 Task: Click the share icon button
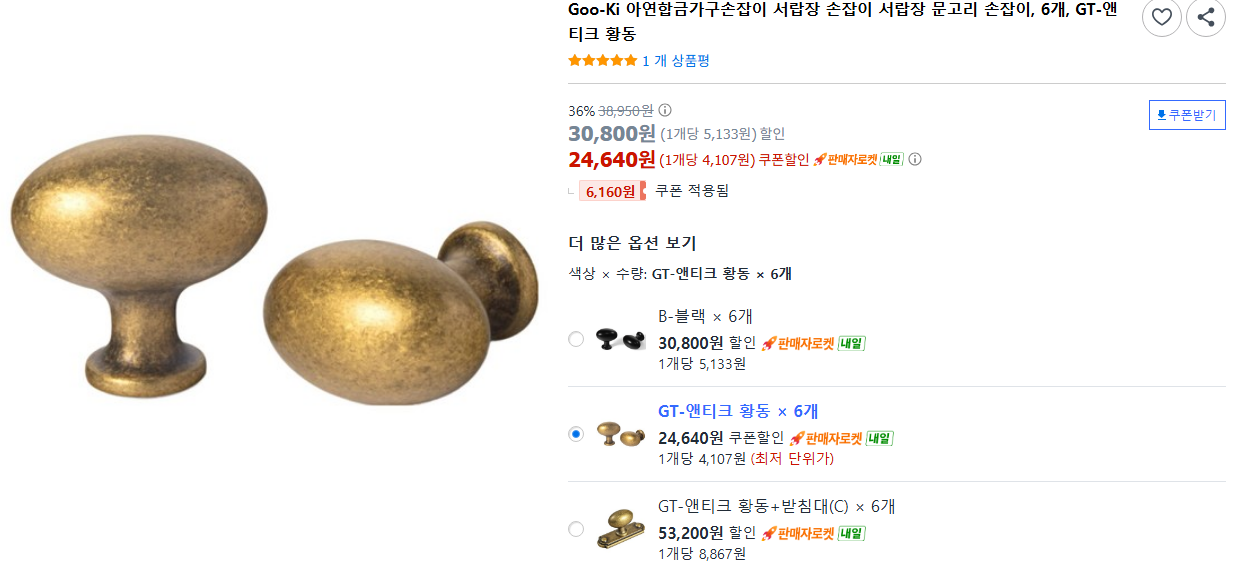[1206, 17]
